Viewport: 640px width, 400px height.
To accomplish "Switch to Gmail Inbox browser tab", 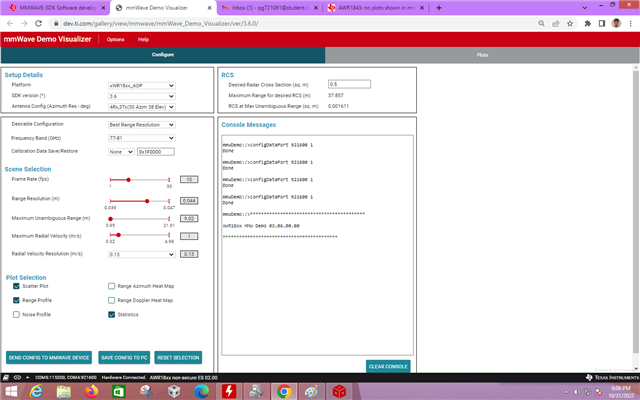I will pyautogui.click(x=269, y=8).
